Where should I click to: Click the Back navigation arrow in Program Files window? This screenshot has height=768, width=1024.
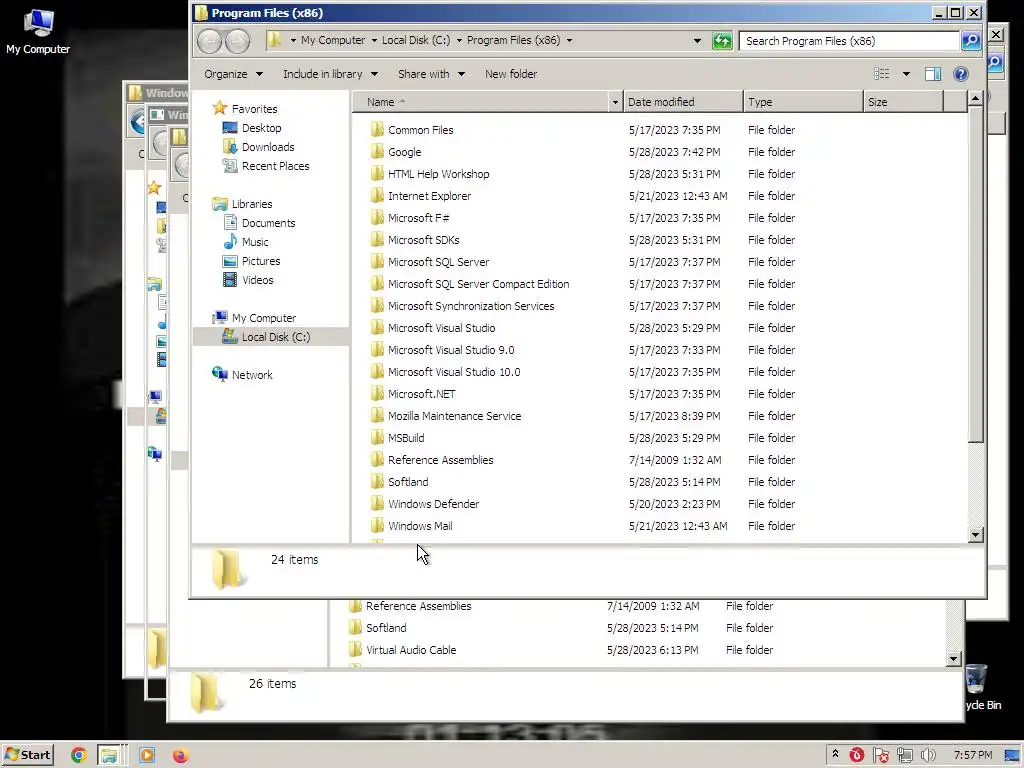click(x=210, y=41)
